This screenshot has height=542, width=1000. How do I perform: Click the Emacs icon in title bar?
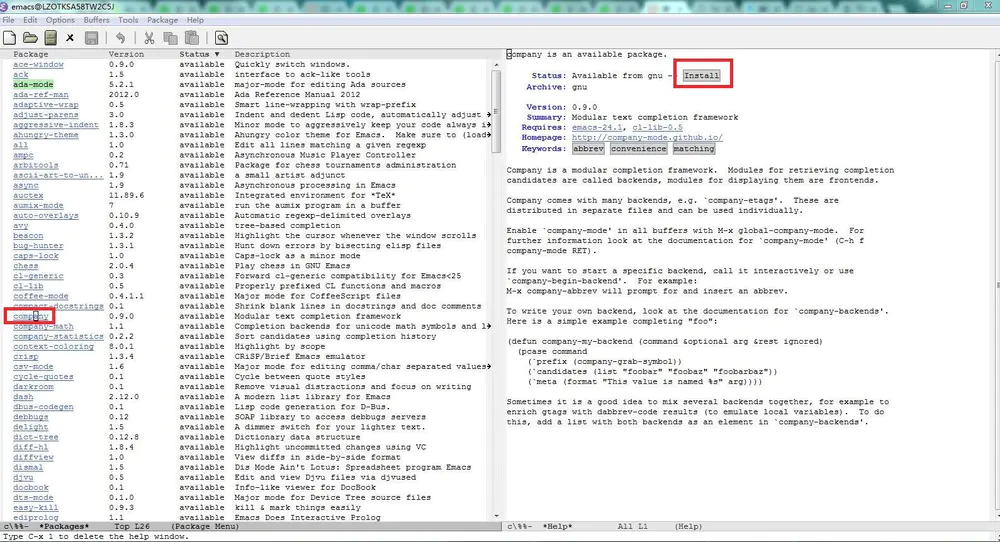pos(4,6)
